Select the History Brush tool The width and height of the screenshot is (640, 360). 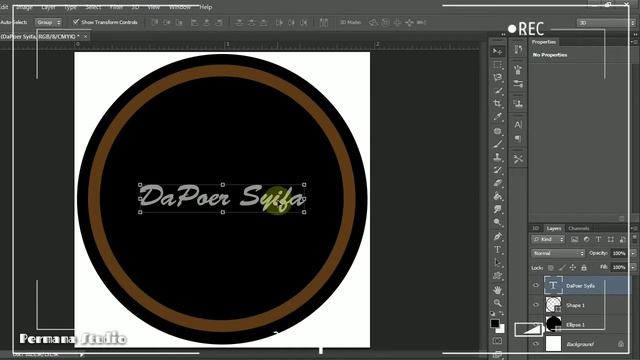coord(497,170)
